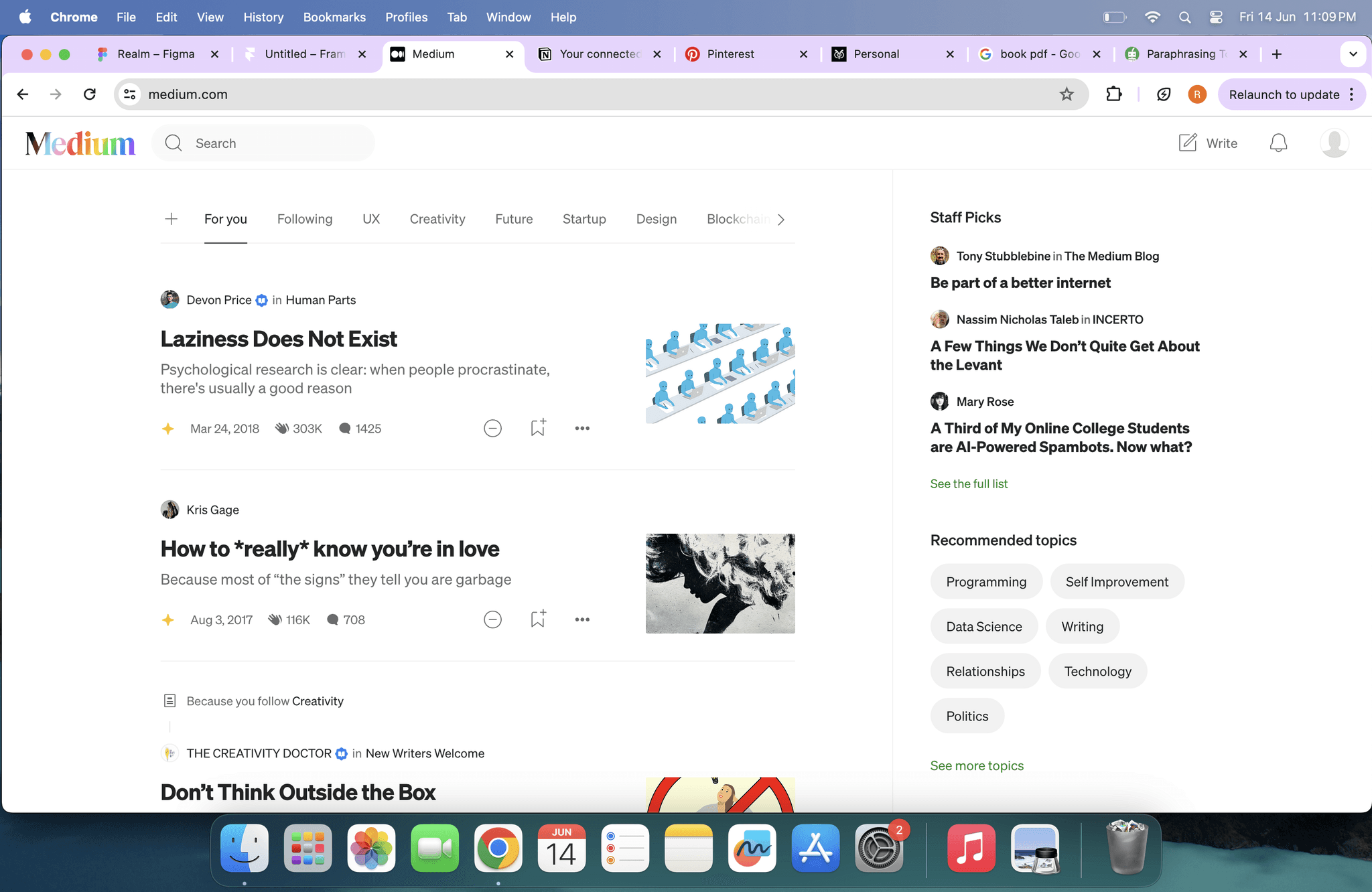
Task: Switch to the Following tab
Action: pos(305,219)
